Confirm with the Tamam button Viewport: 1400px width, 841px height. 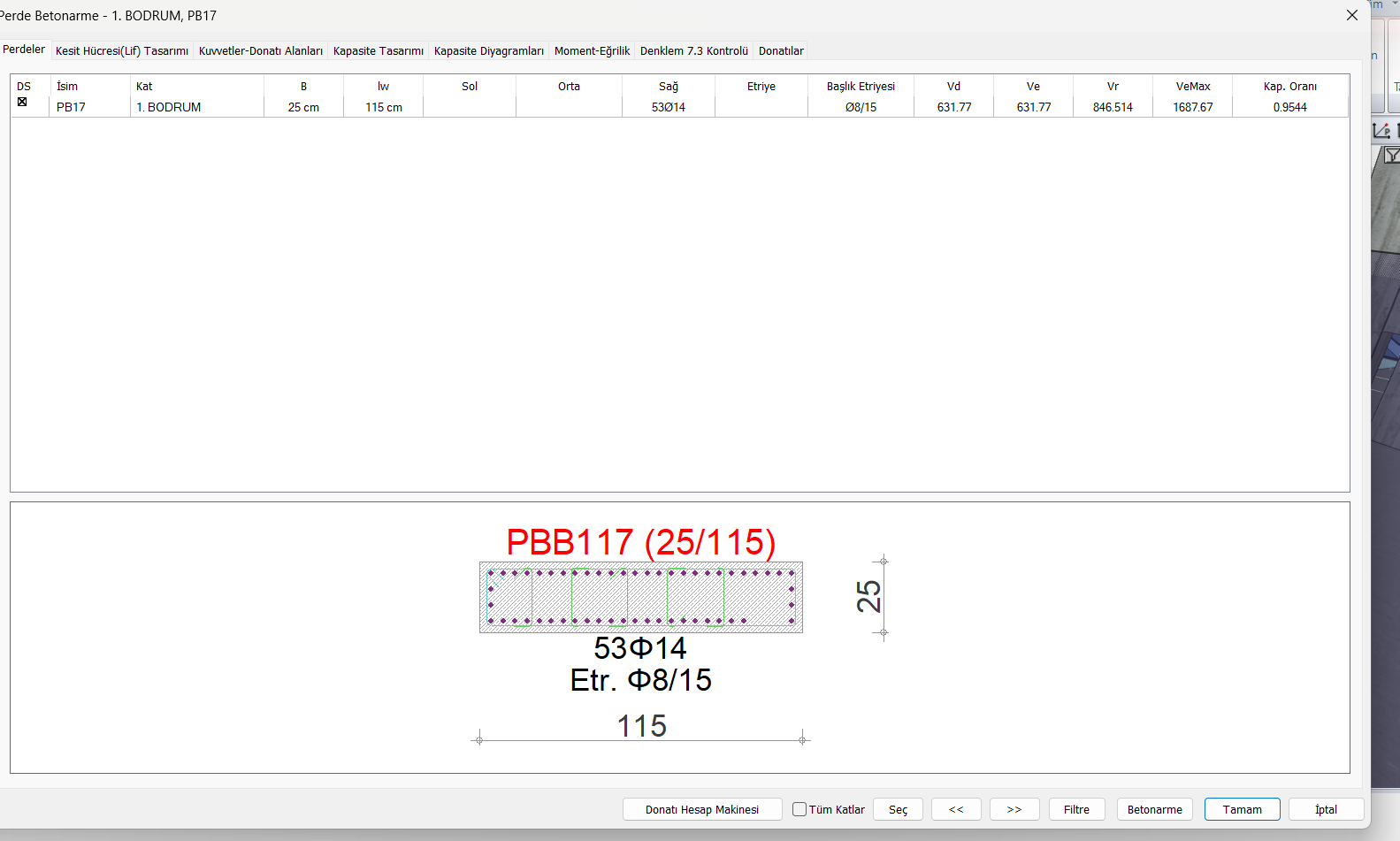pyautogui.click(x=1243, y=809)
